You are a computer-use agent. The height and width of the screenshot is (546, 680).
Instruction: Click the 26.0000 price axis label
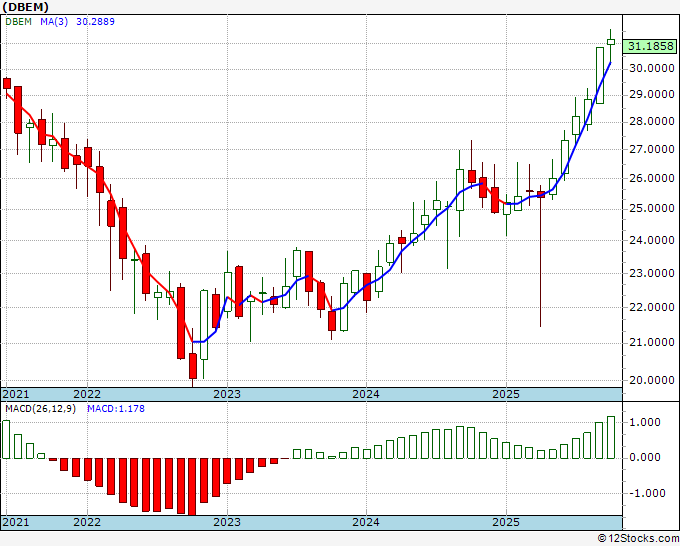point(651,178)
